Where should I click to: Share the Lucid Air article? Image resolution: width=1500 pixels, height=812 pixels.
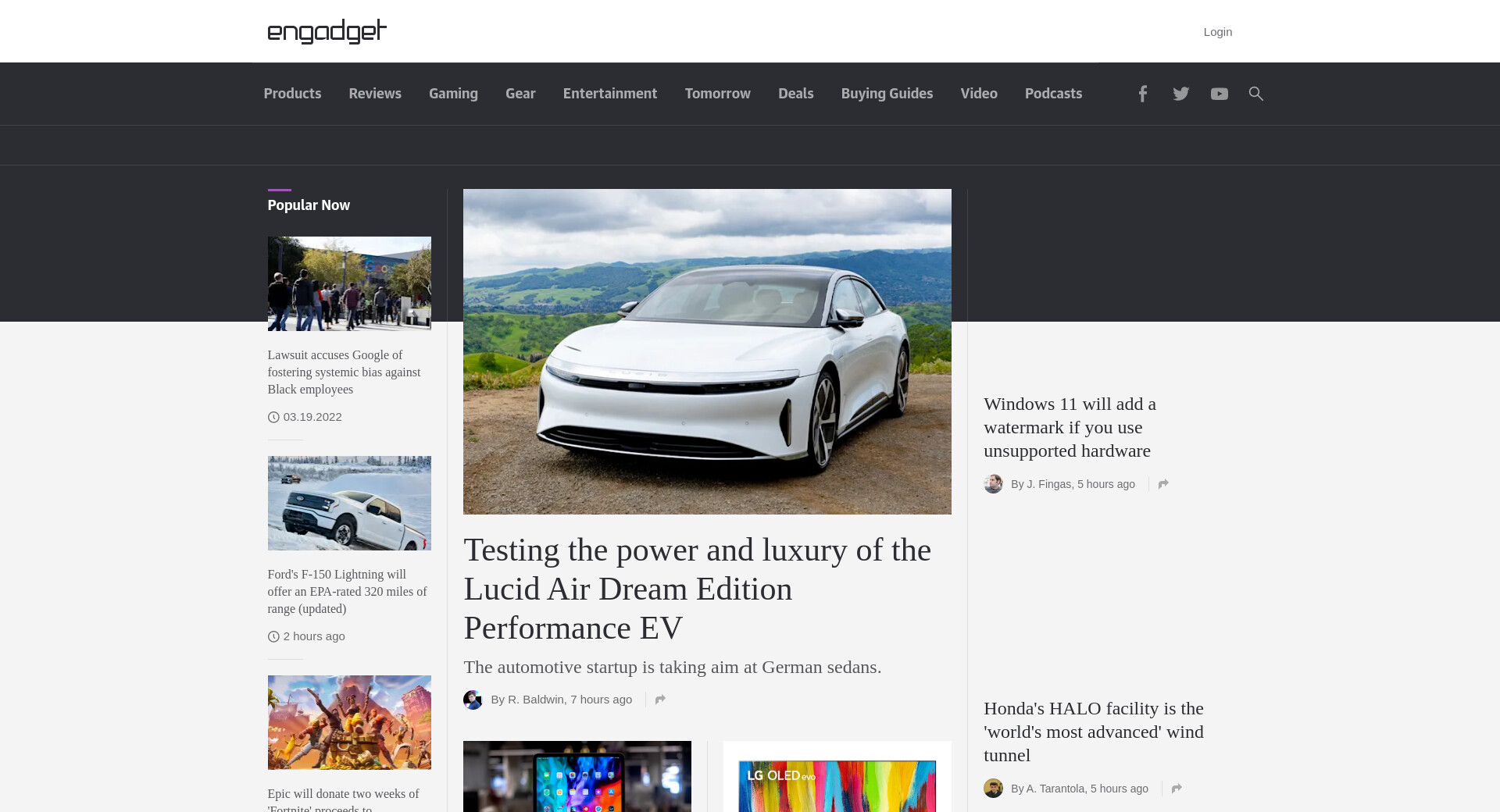point(660,700)
